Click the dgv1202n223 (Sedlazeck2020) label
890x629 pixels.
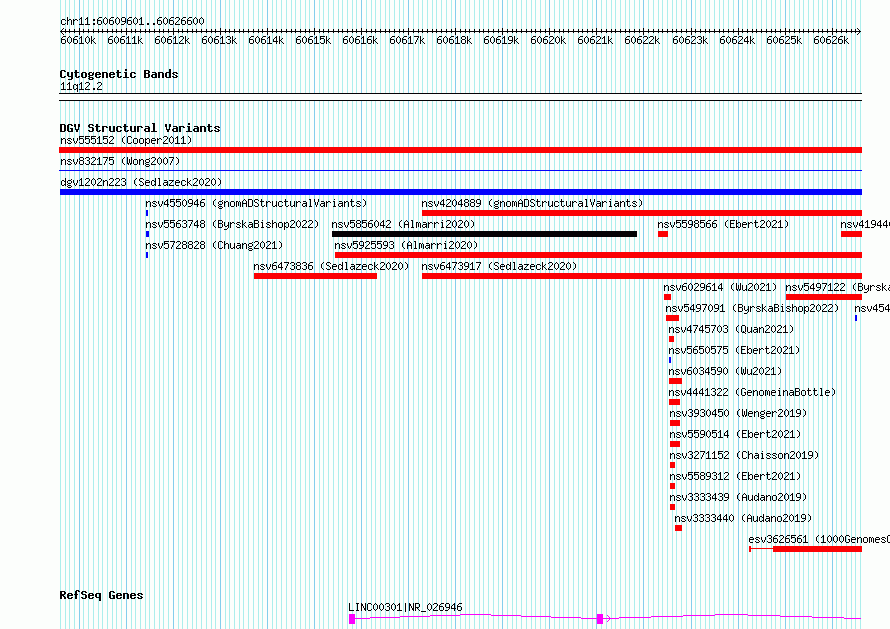coord(141,182)
